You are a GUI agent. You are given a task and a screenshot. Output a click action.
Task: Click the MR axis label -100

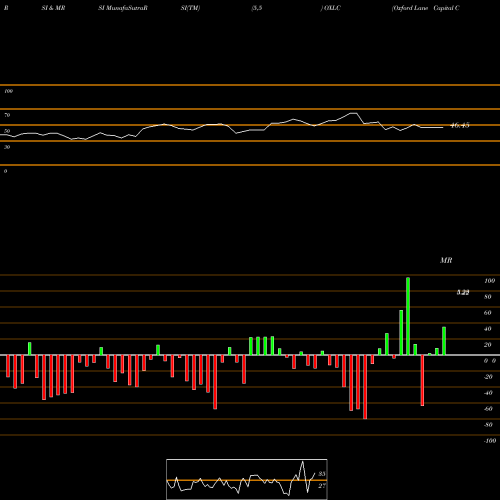[x=490, y=441]
